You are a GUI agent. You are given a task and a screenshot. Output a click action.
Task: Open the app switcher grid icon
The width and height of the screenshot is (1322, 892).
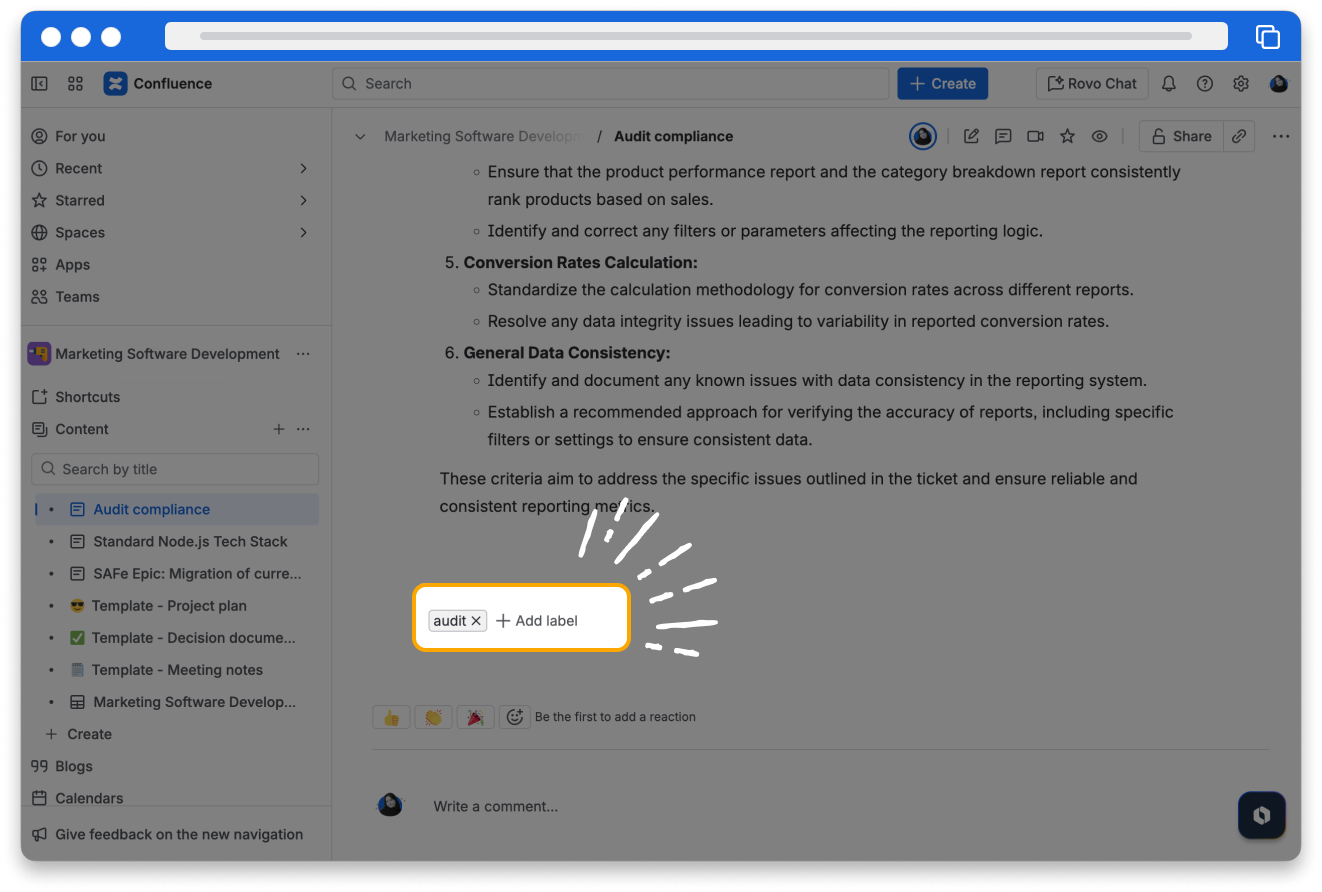75,84
